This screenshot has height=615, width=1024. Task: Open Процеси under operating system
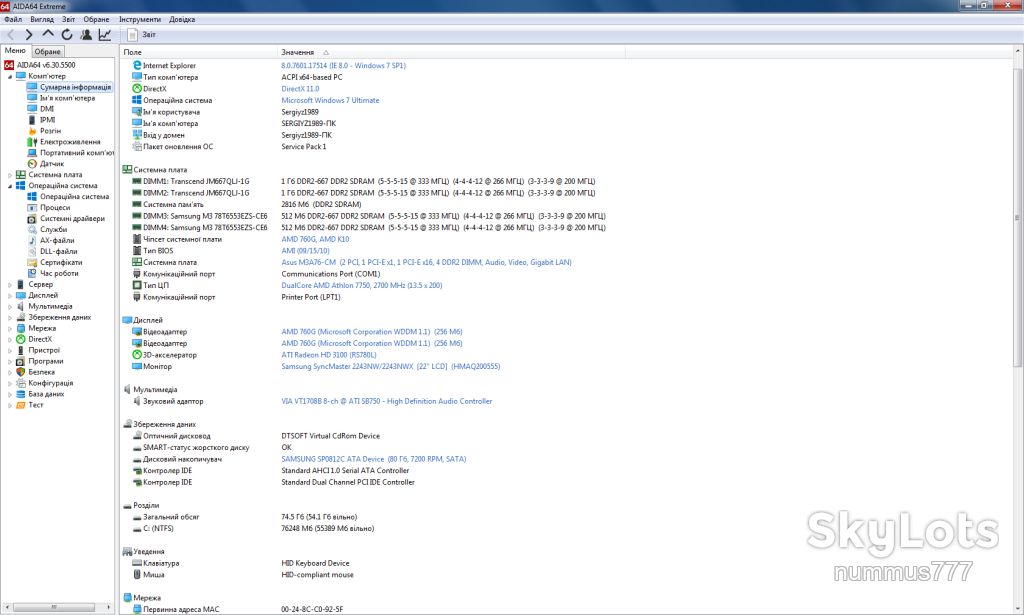point(55,208)
